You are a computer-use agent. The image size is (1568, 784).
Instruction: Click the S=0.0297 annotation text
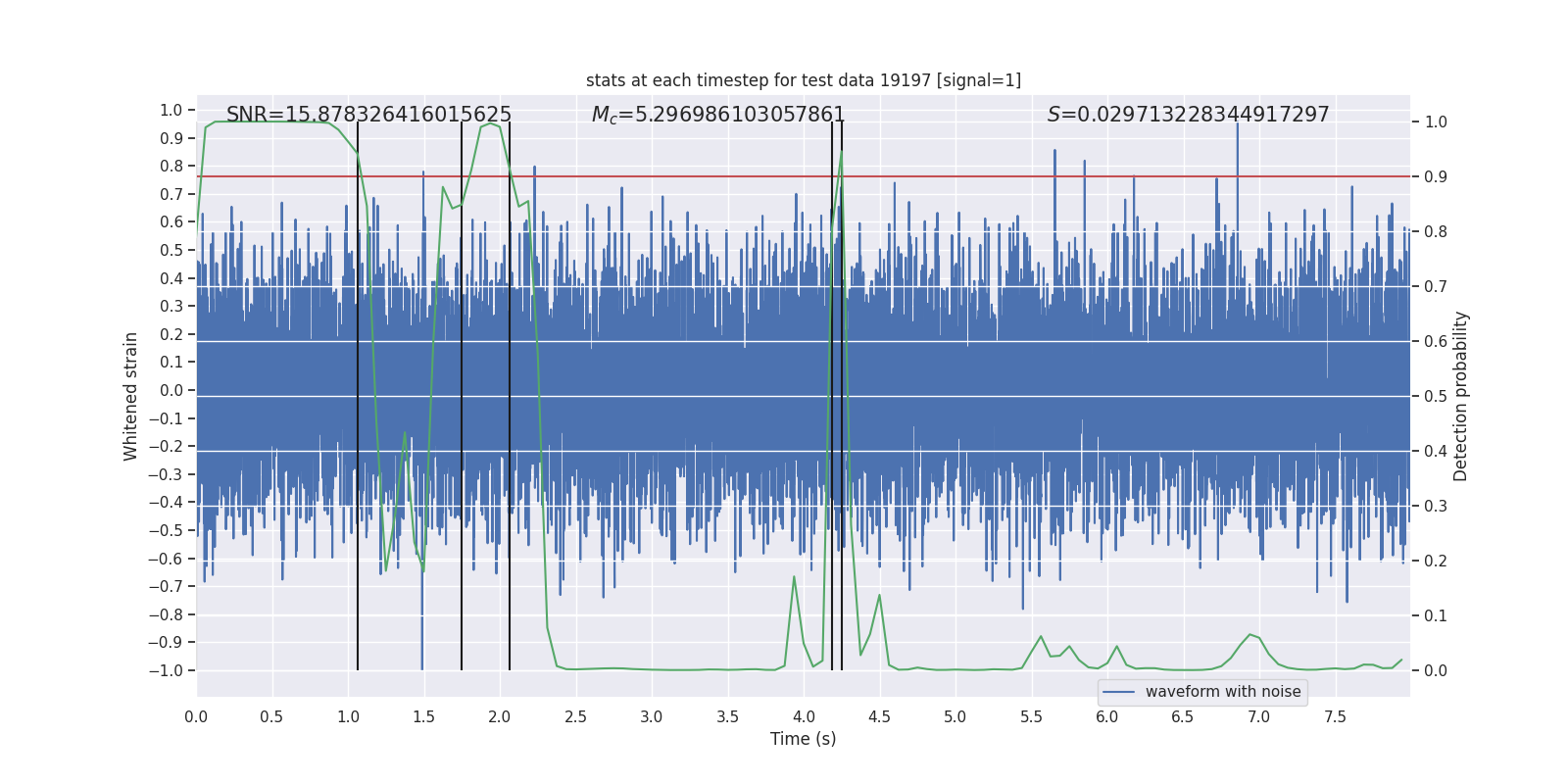(x=1189, y=115)
